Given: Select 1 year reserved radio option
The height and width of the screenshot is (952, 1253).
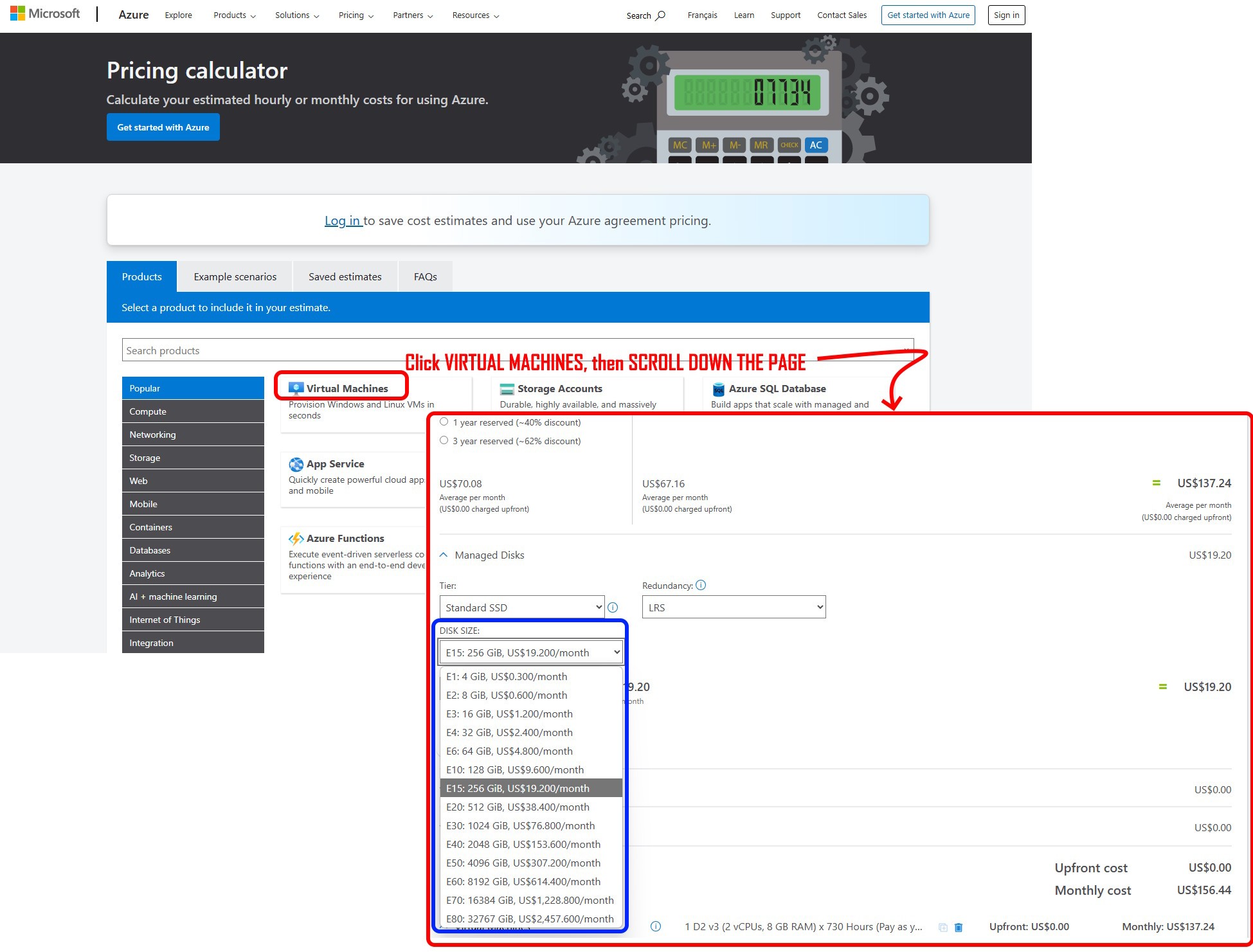Looking at the screenshot, I should 444,422.
